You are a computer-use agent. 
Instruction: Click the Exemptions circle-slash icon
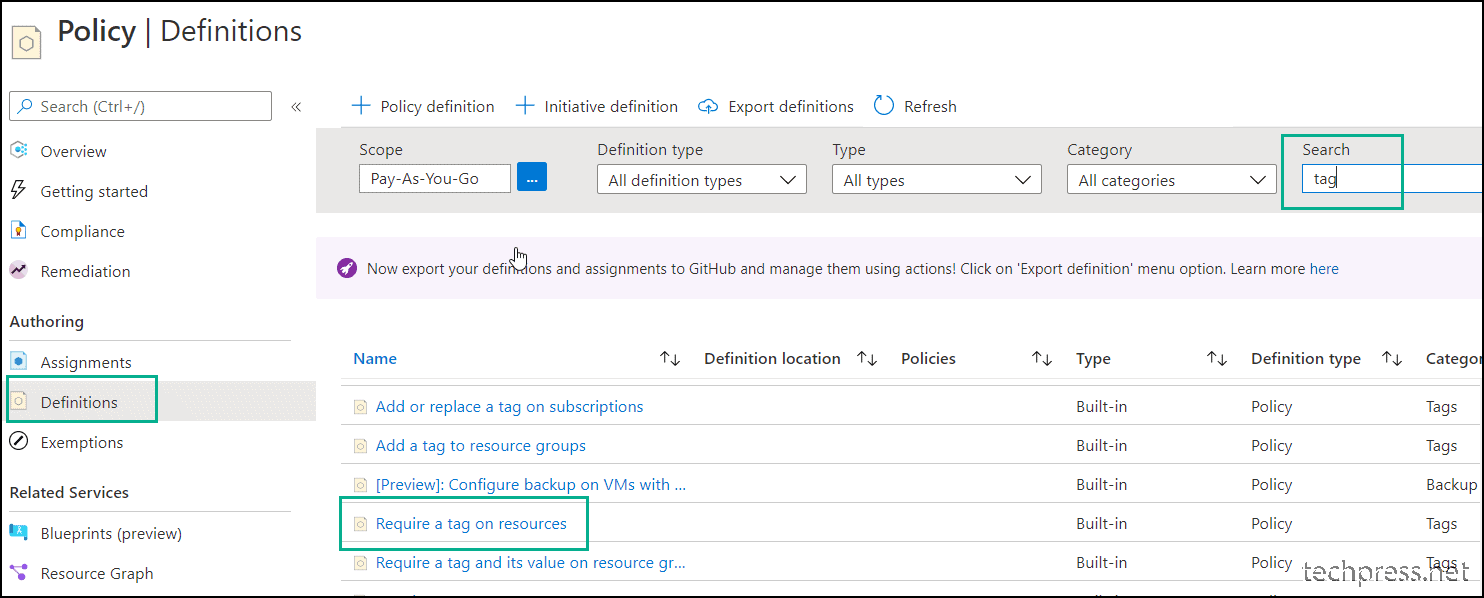point(18,442)
